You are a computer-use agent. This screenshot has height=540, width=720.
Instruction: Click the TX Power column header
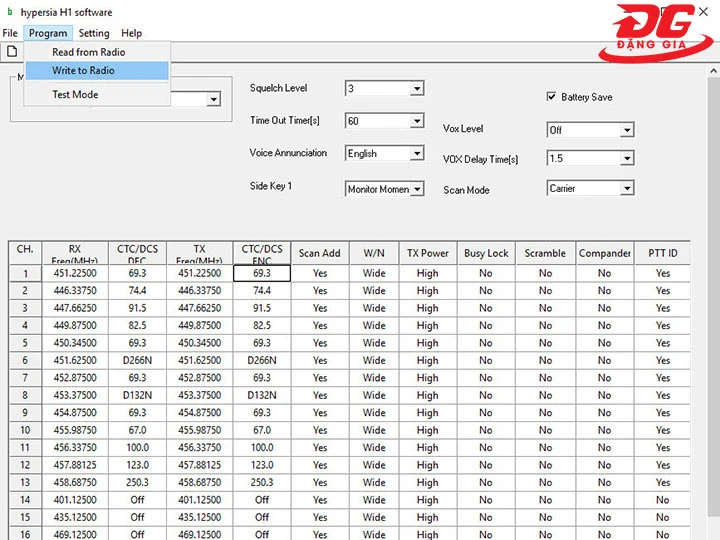point(428,253)
